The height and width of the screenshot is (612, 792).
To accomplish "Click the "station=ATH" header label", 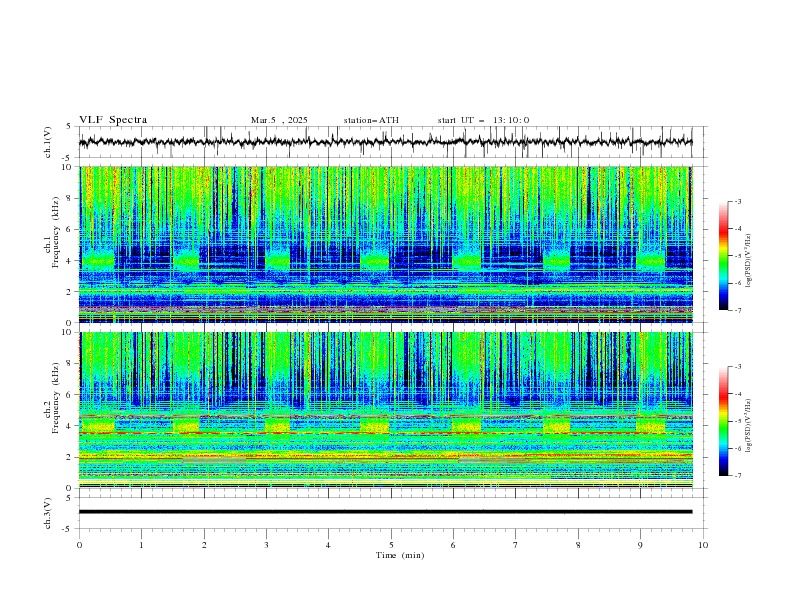I will point(371,120).
